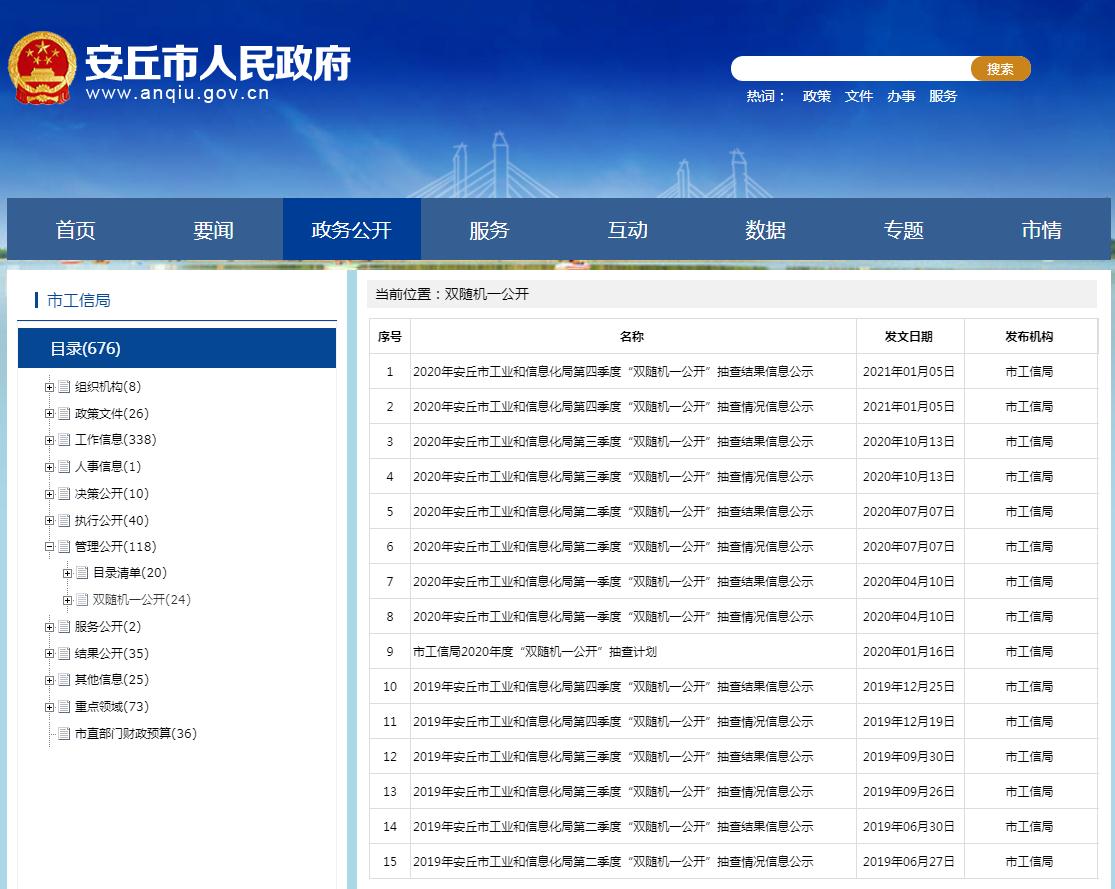Expand the 工作信息(338) tree node
The width and height of the screenshot is (1115, 889).
click(49, 441)
